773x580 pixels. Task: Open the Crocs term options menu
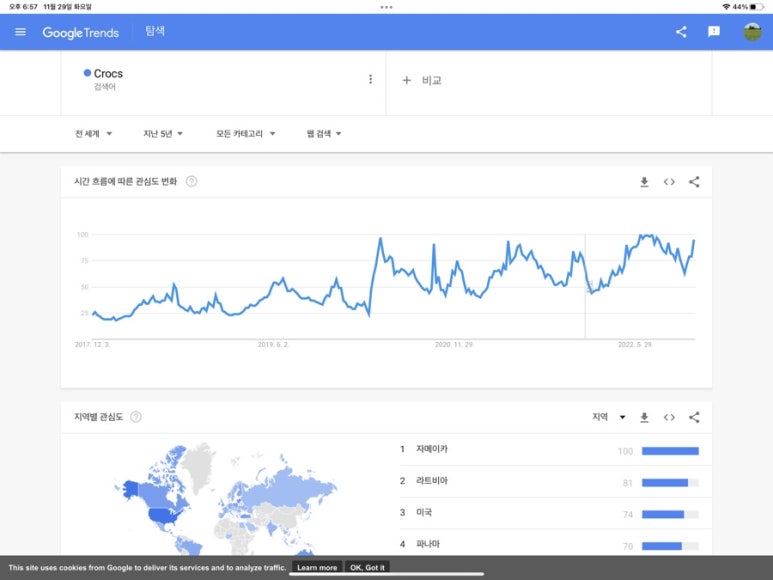point(370,80)
